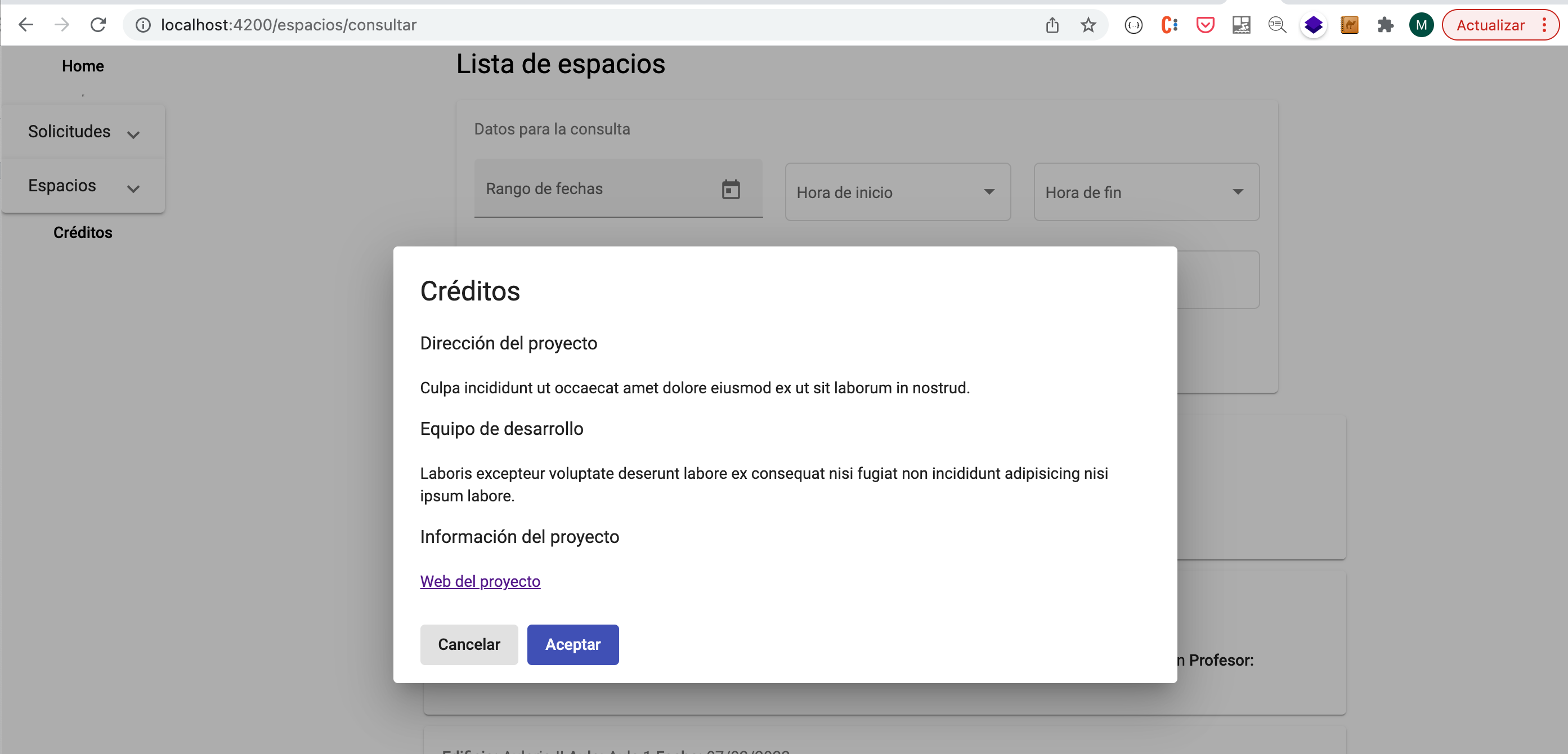This screenshot has height=754, width=1568.
Task: Open the image layout extension icon
Action: tap(1241, 25)
